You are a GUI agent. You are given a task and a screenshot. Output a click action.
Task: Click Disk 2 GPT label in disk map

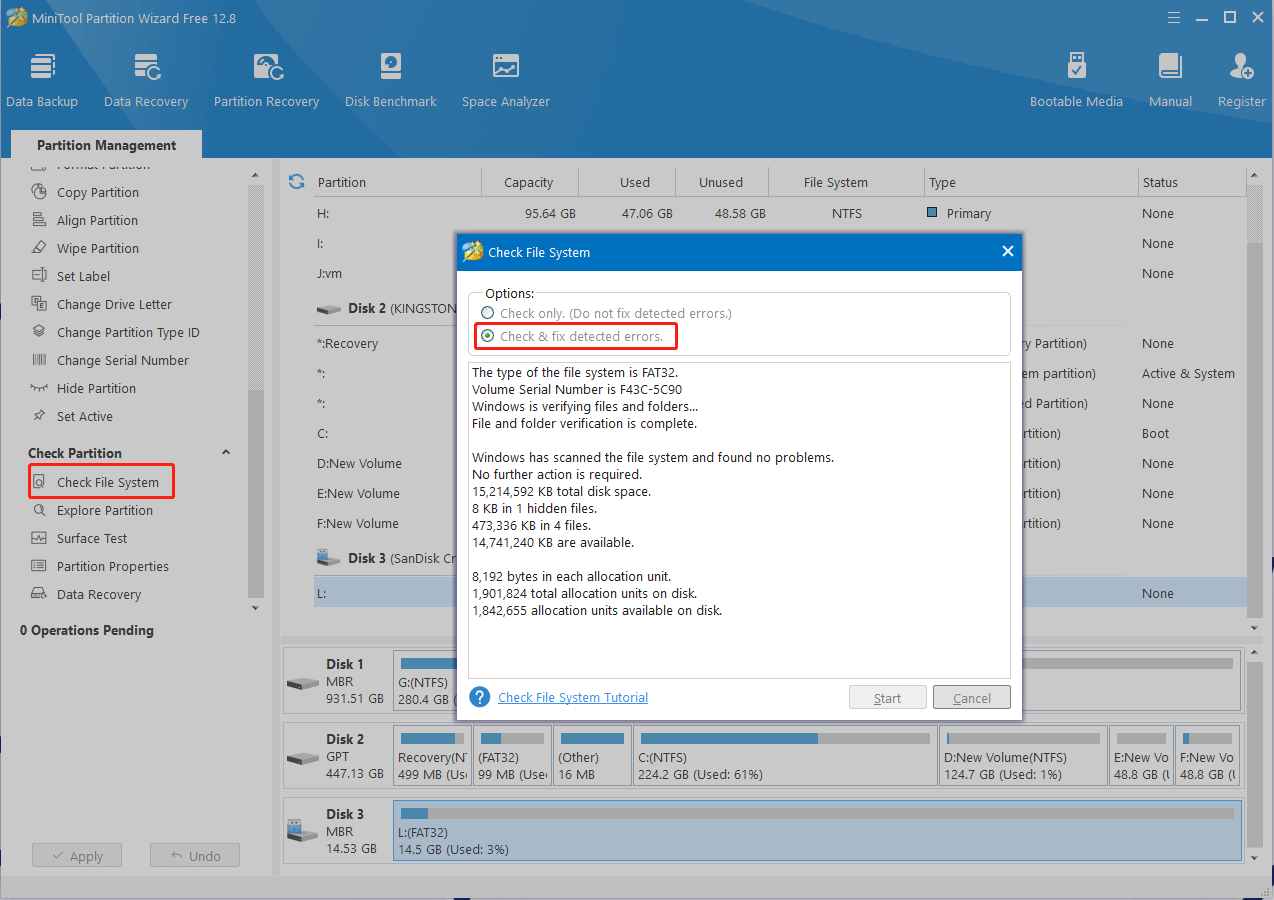pyautogui.click(x=338, y=756)
